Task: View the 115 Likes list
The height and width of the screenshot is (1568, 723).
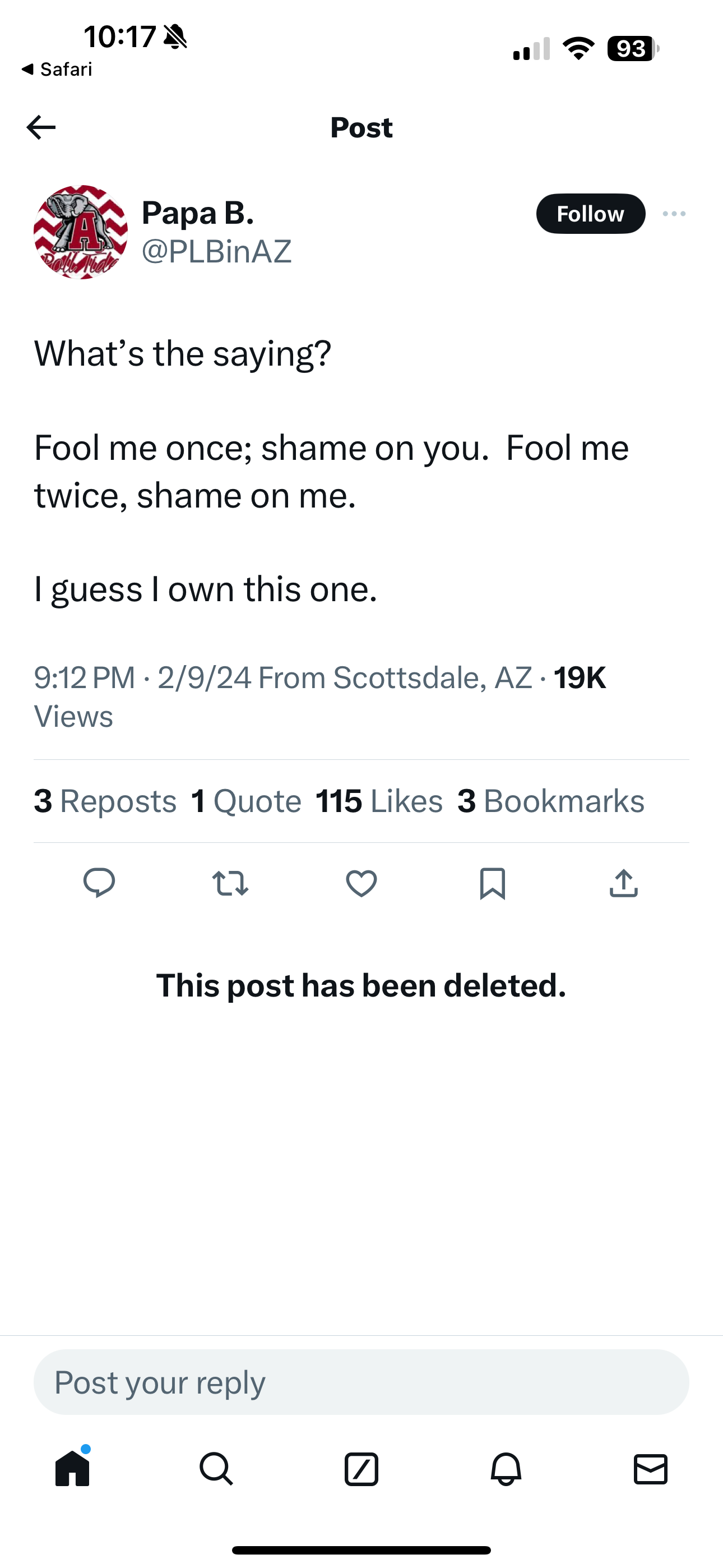Action: tap(378, 801)
